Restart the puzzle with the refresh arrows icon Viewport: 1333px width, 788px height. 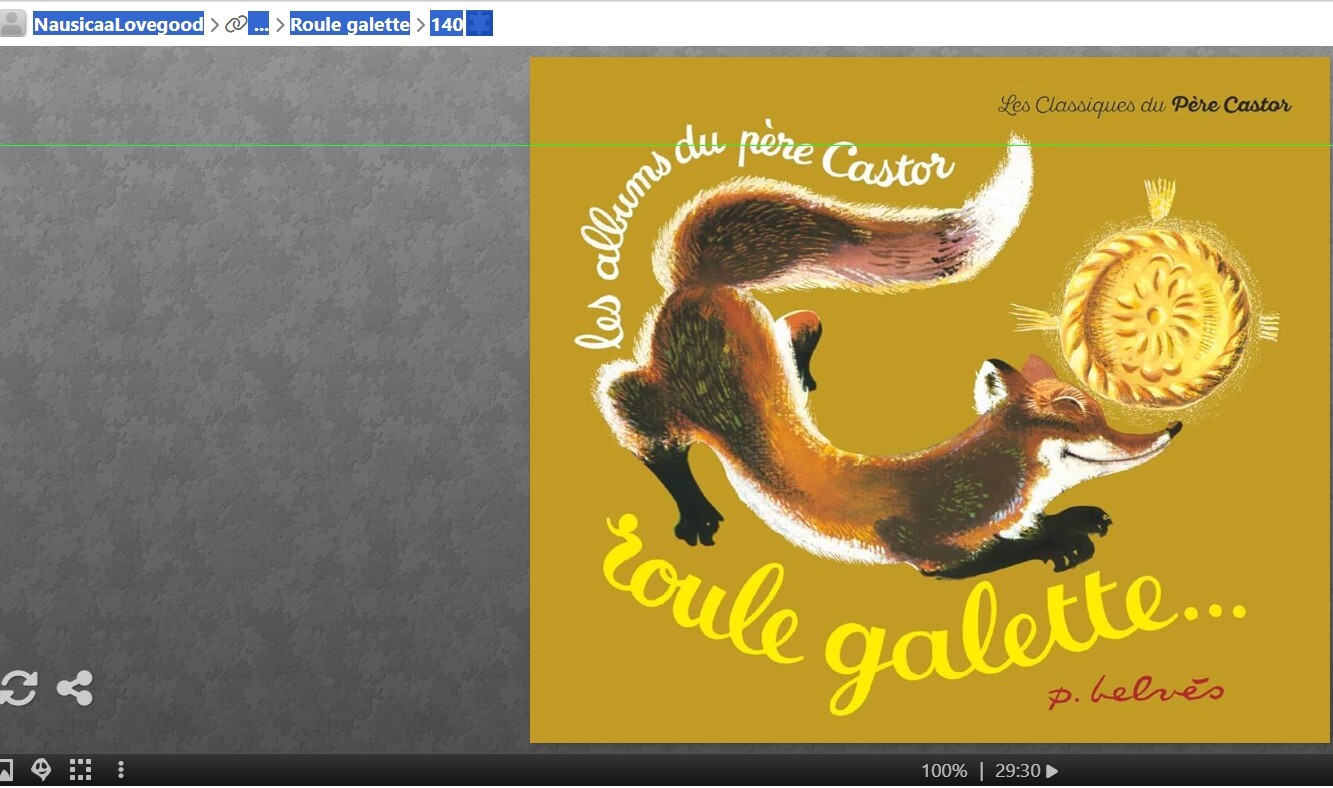[x=17, y=688]
